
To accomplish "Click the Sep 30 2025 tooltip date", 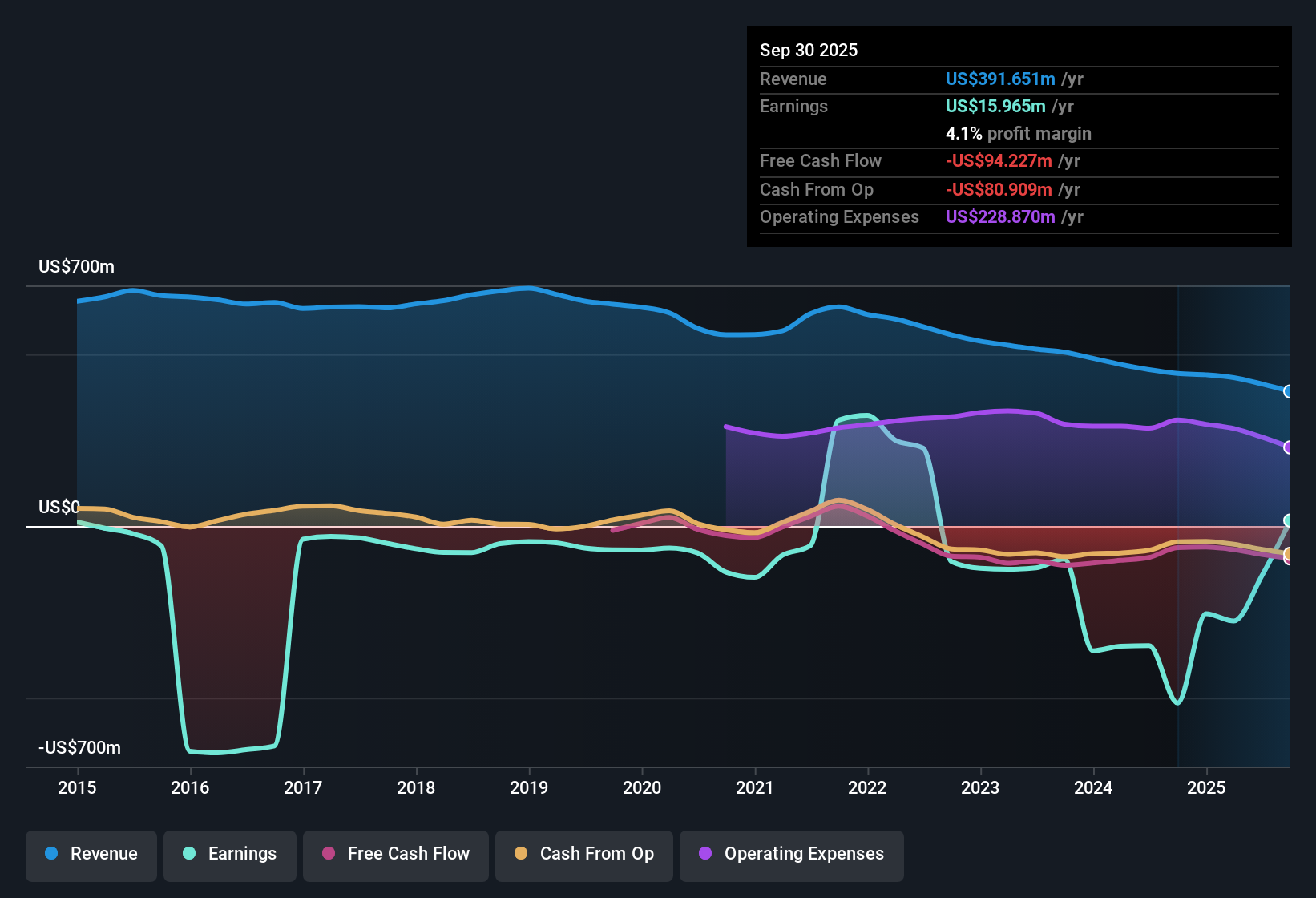I will tap(809, 51).
